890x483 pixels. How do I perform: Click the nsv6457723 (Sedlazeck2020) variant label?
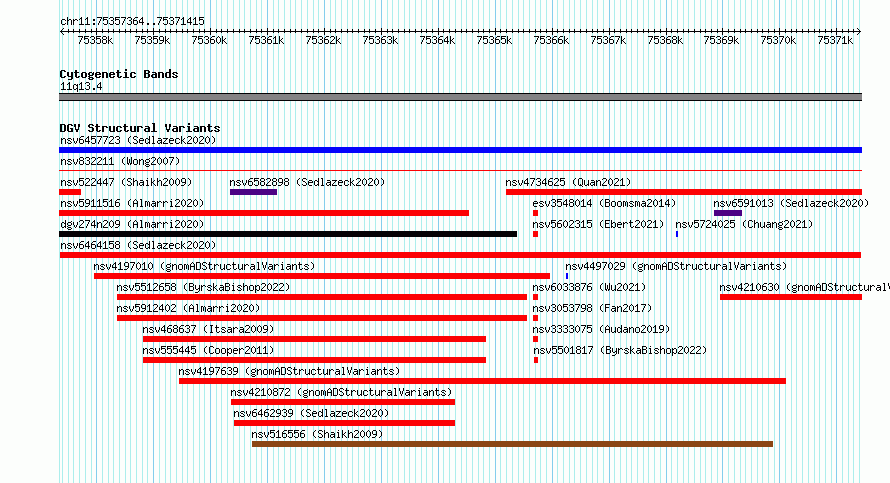click(138, 140)
